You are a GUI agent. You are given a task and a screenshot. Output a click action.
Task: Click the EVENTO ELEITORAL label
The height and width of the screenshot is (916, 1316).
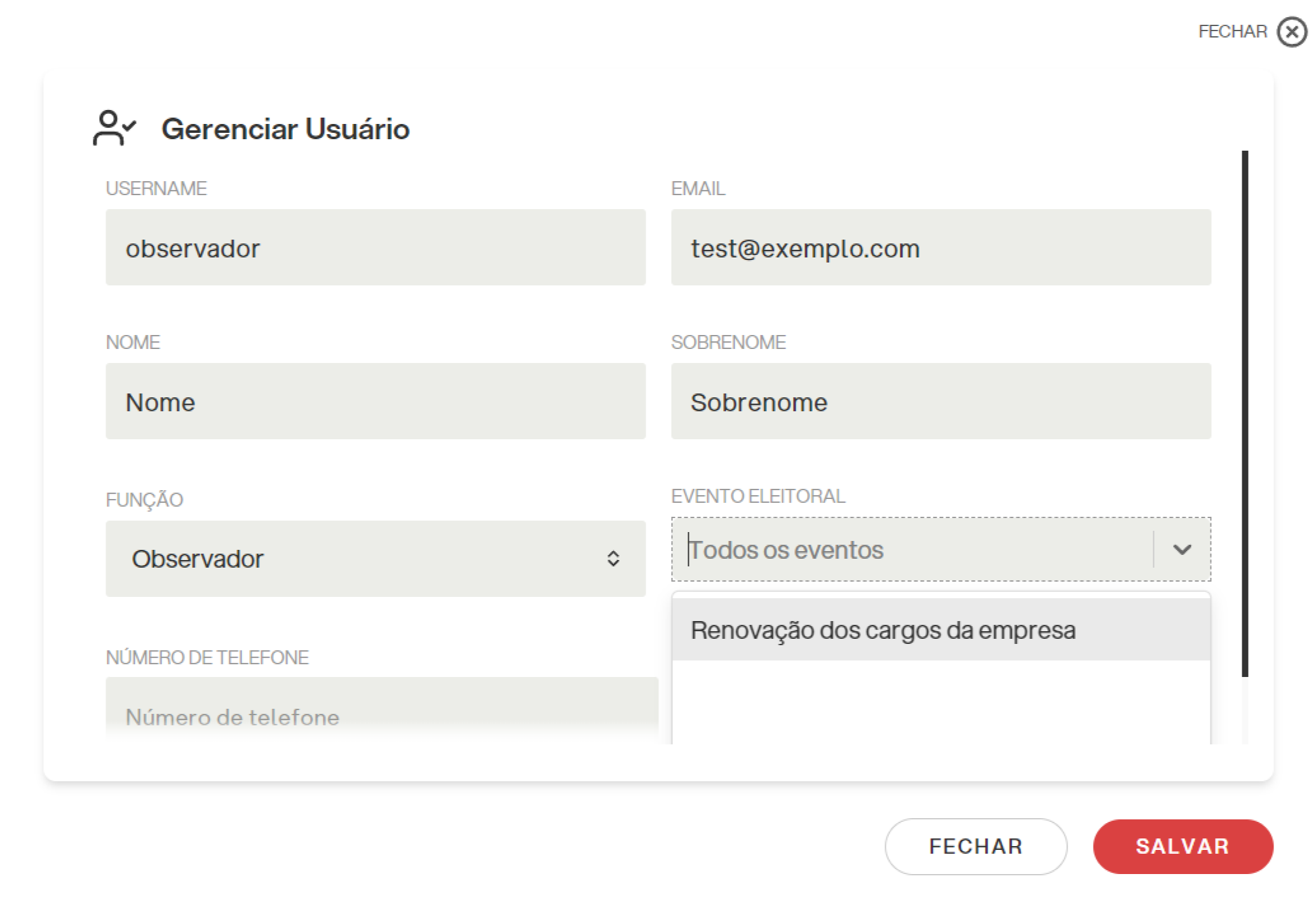click(x=758, y=496)
